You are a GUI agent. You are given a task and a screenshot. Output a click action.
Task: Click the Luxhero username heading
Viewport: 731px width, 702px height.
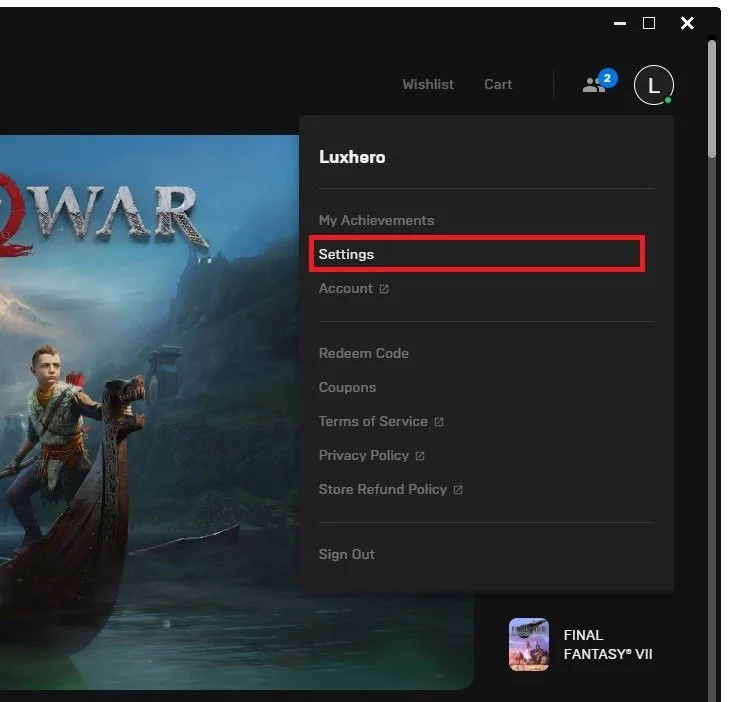click(x=352, y=157)
